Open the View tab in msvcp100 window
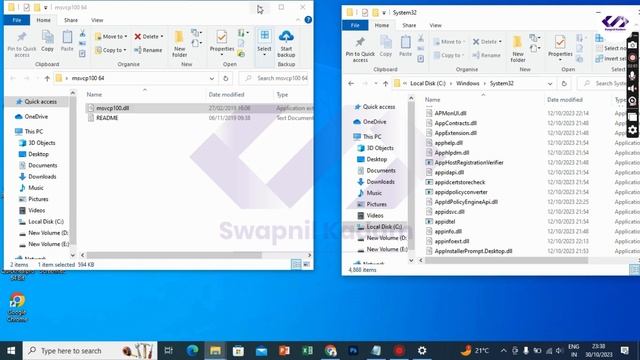The image size is (640, 360). (x=97, y=20)
